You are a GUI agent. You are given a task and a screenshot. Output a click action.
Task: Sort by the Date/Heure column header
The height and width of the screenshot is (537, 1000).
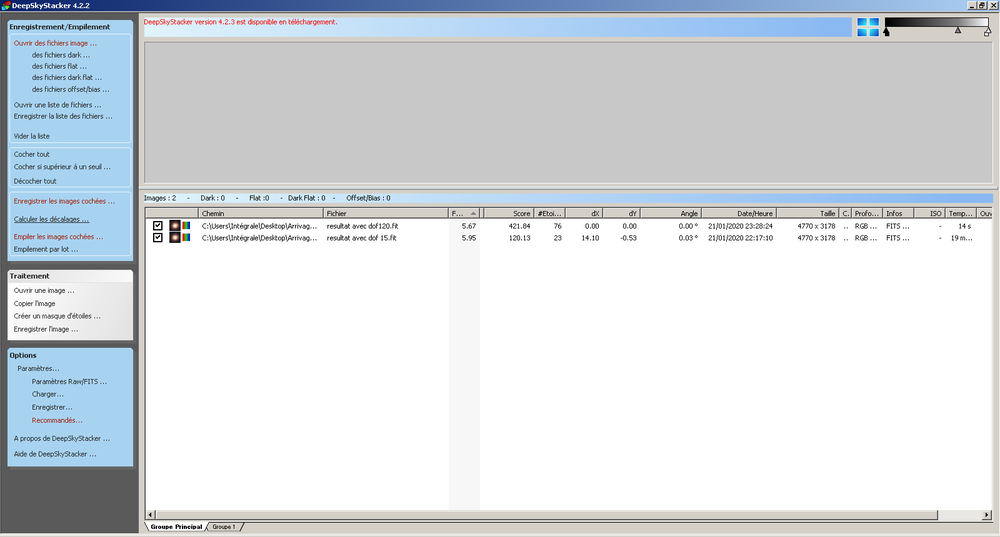tap(739, 214)
